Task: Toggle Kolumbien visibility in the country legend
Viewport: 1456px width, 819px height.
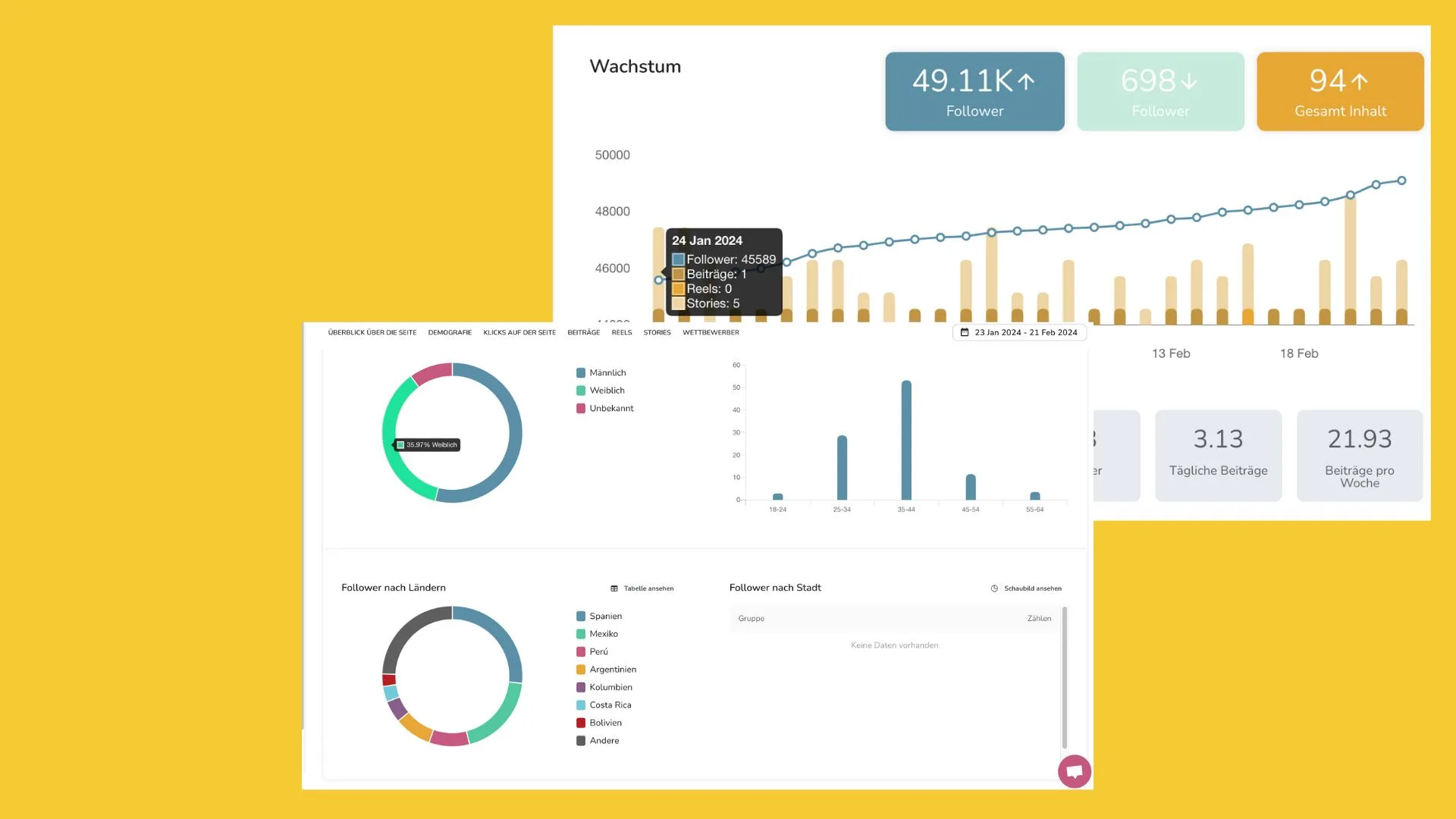Action: (x=582, y=687)
